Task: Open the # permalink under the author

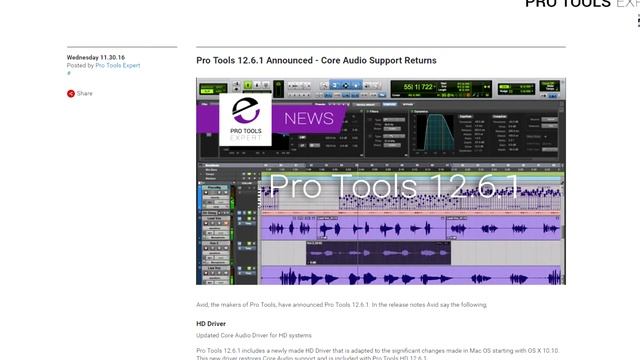Action: pos(69,73)
